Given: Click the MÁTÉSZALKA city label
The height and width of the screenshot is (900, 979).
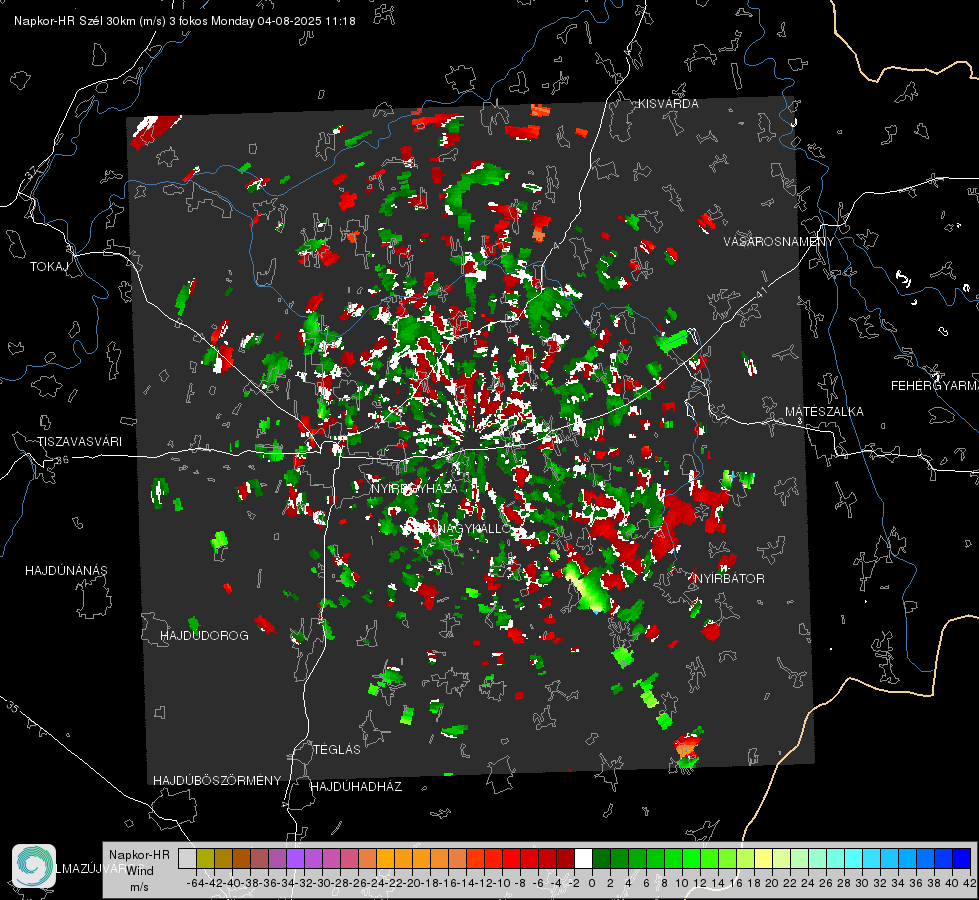Looking at the screenshot, I should (x=824, y=411).
